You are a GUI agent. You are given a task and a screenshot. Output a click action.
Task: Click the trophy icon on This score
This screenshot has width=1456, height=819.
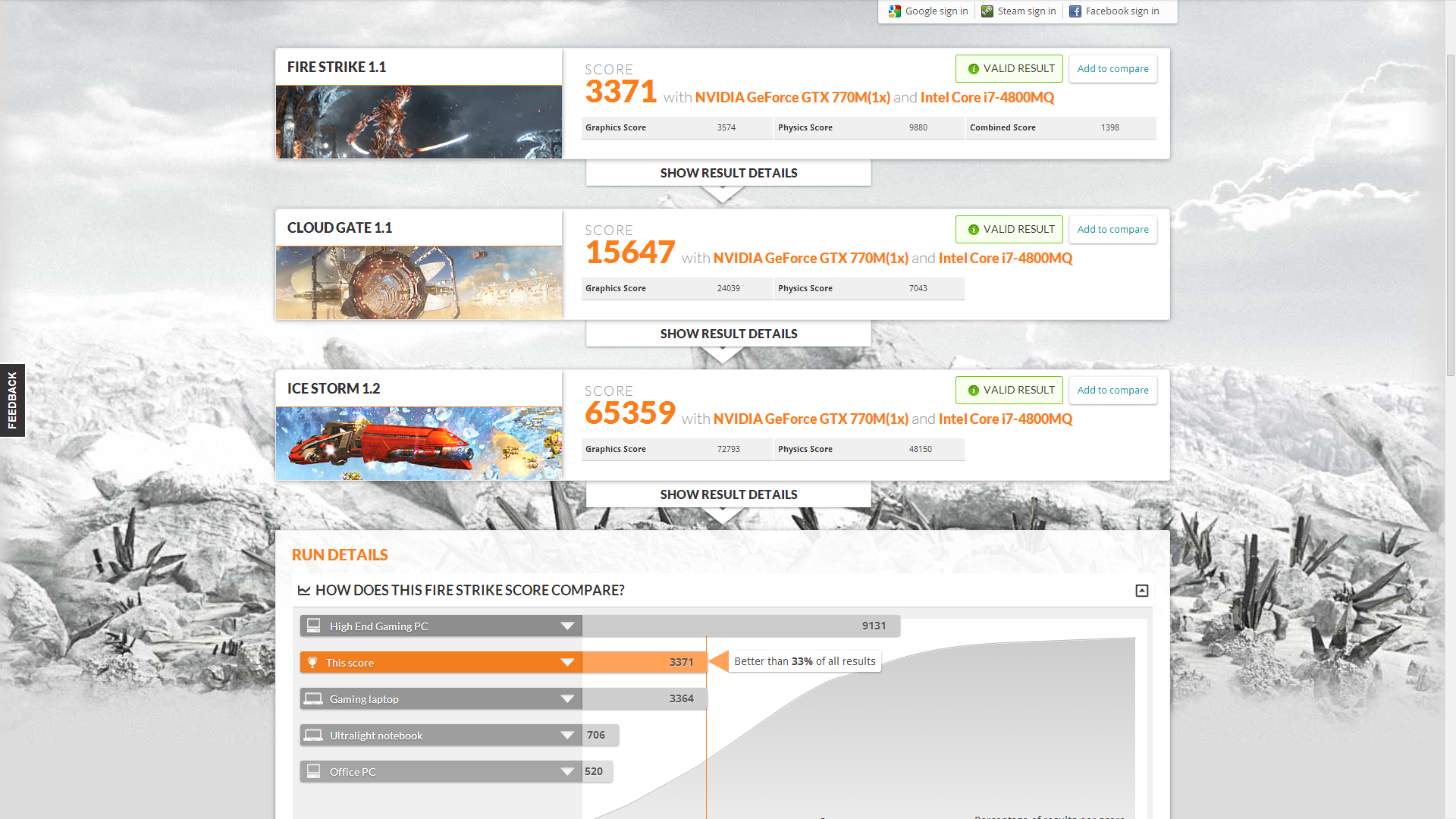[312, 662]
